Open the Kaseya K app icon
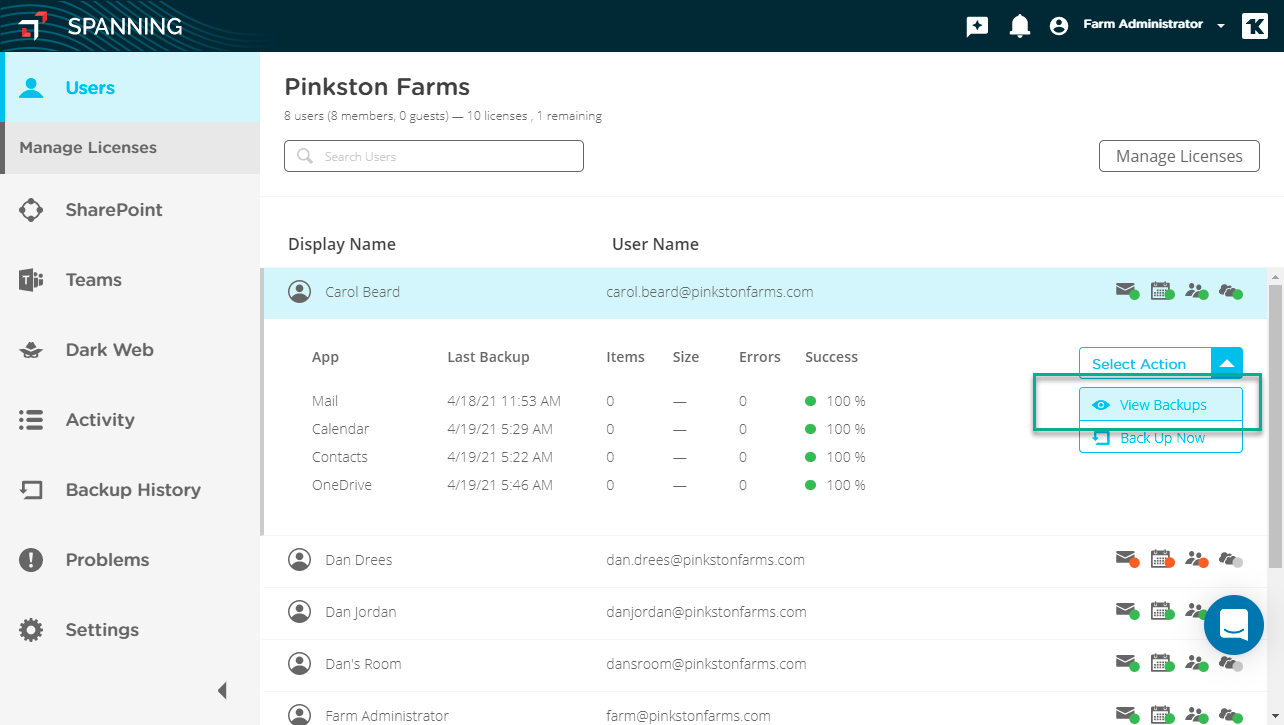This screenshot has height=725, width=1284. tap(1254, 26)
